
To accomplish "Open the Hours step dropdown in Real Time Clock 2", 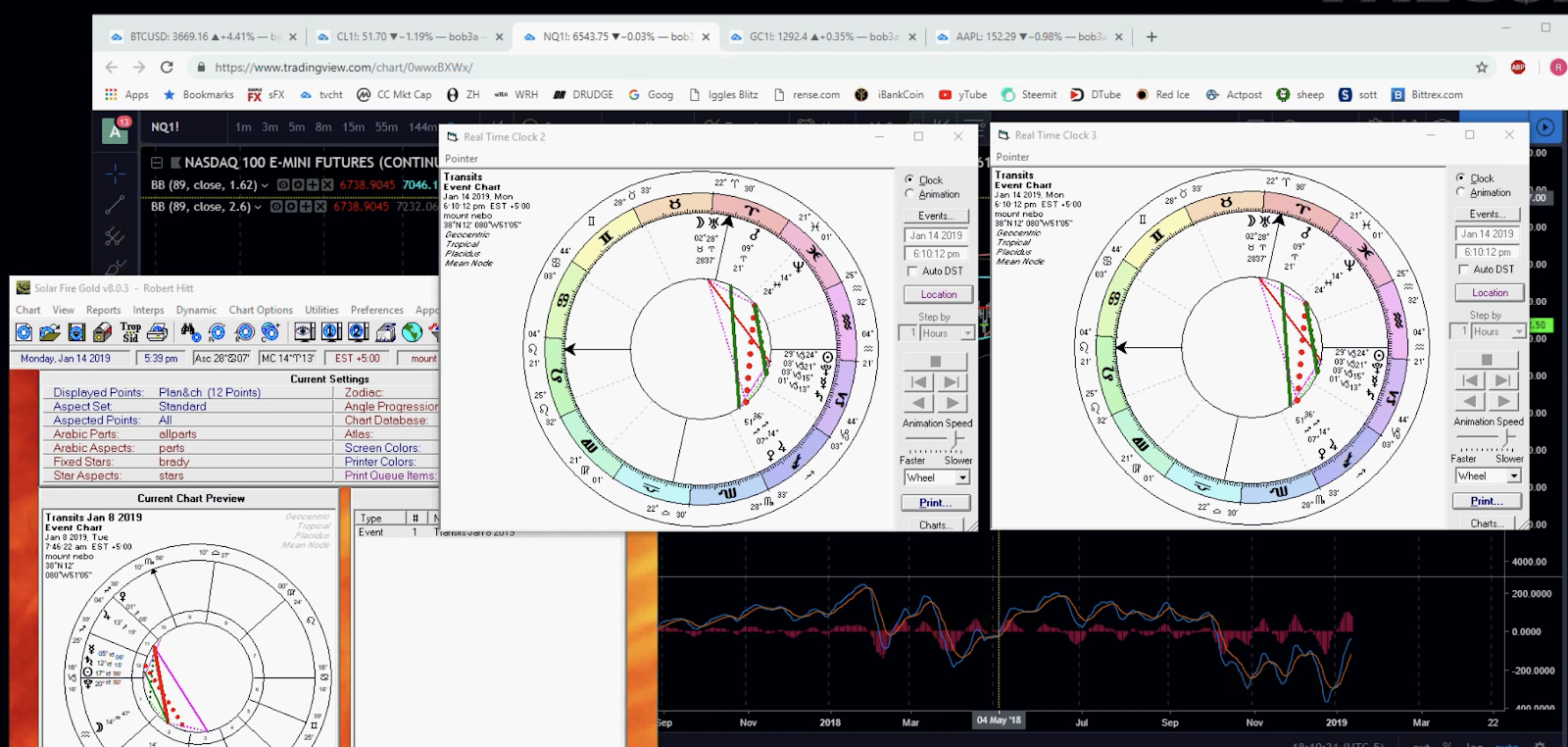I will point(967,333).
